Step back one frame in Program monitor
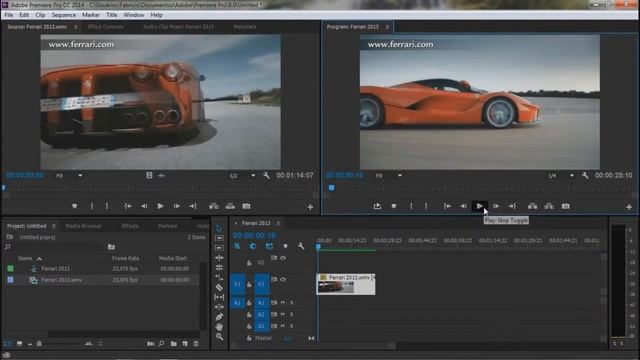The image size is (640, 360). pyautogui.click(x=463, y=206)
